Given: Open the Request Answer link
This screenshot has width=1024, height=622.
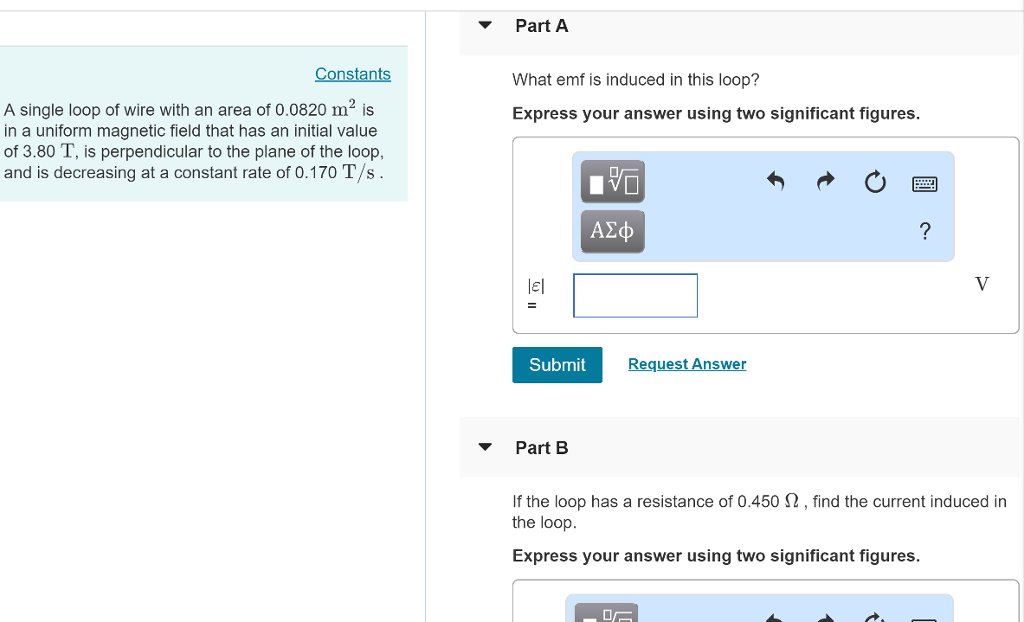Looking at the screenshot, I should (x=687, y=364).
